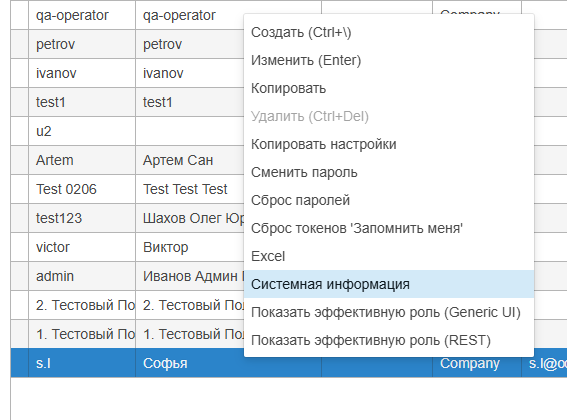The height and width of the screenshot is (420, 567).
Task: Show effective role (Generic UI) entry
Action: (389, 312)
